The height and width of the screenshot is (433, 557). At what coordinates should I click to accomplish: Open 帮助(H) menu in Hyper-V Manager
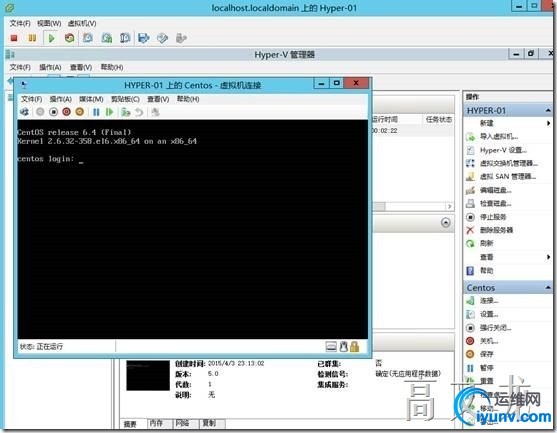112,67
